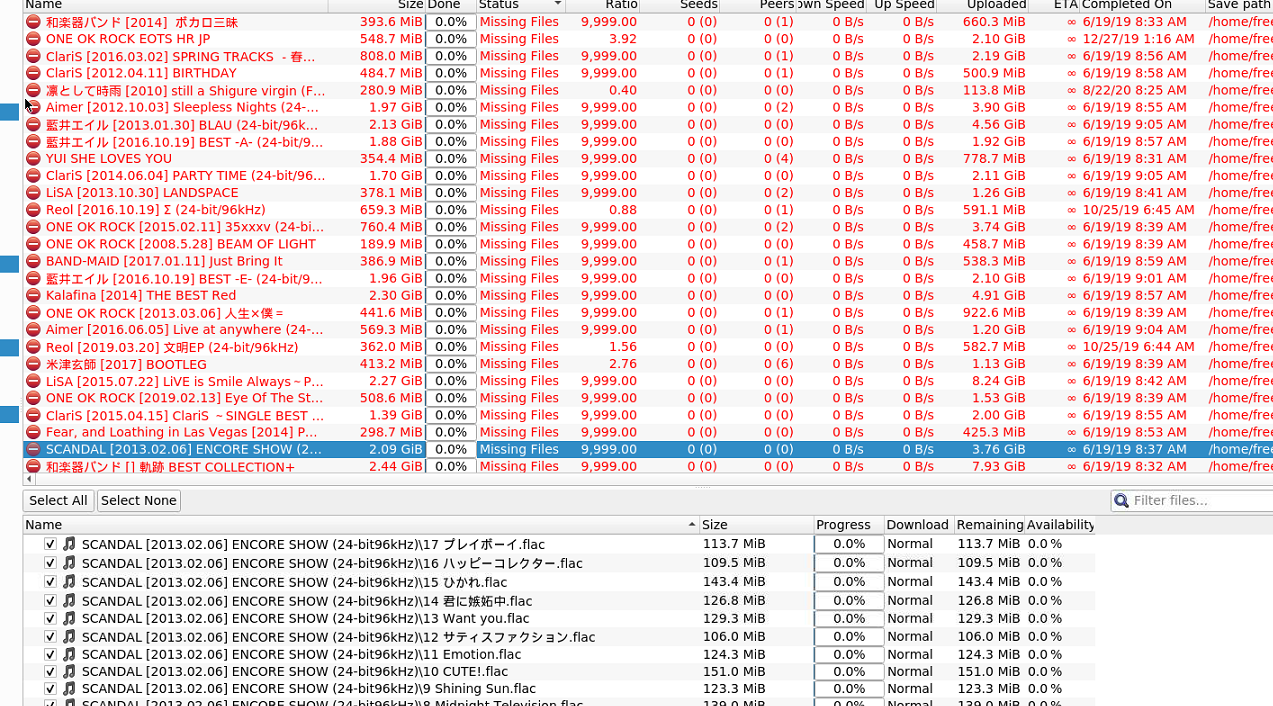Click Done progress bar of Reol 文明EP torrent
Screen dimensions: 1273x706
(451, 347)
